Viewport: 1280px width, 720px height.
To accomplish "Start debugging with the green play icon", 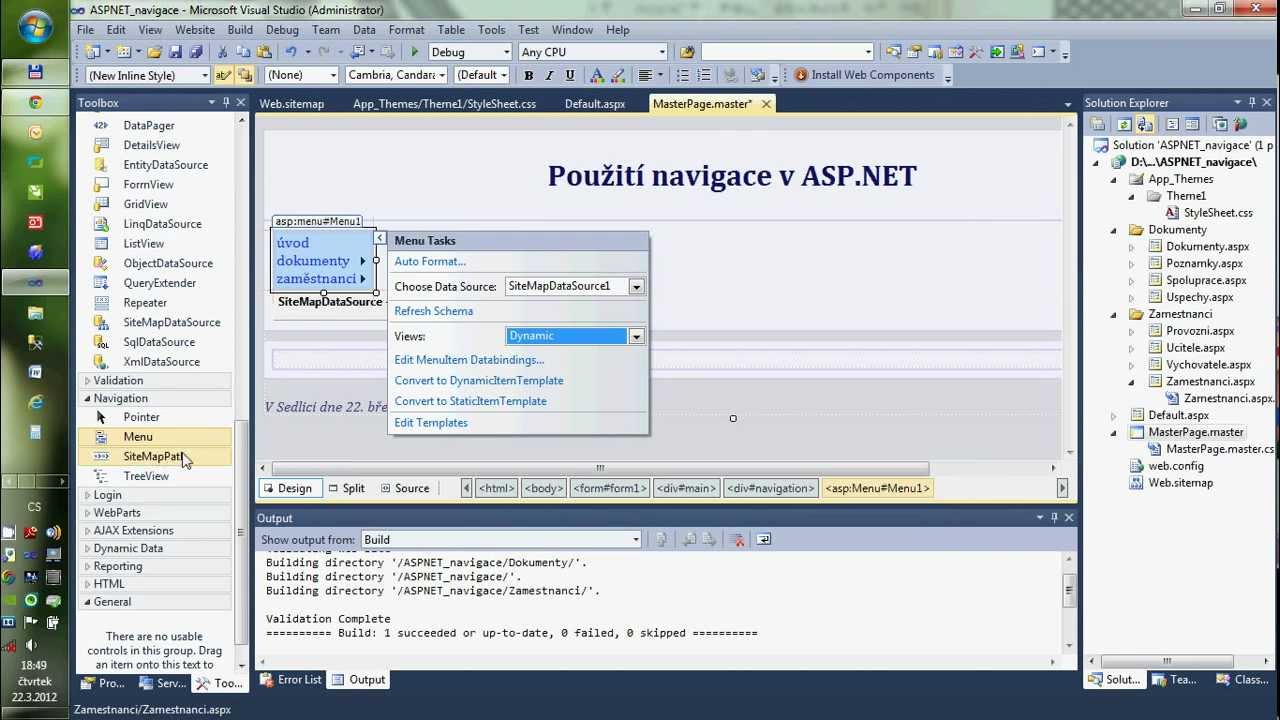I will [x=414, y=52].
